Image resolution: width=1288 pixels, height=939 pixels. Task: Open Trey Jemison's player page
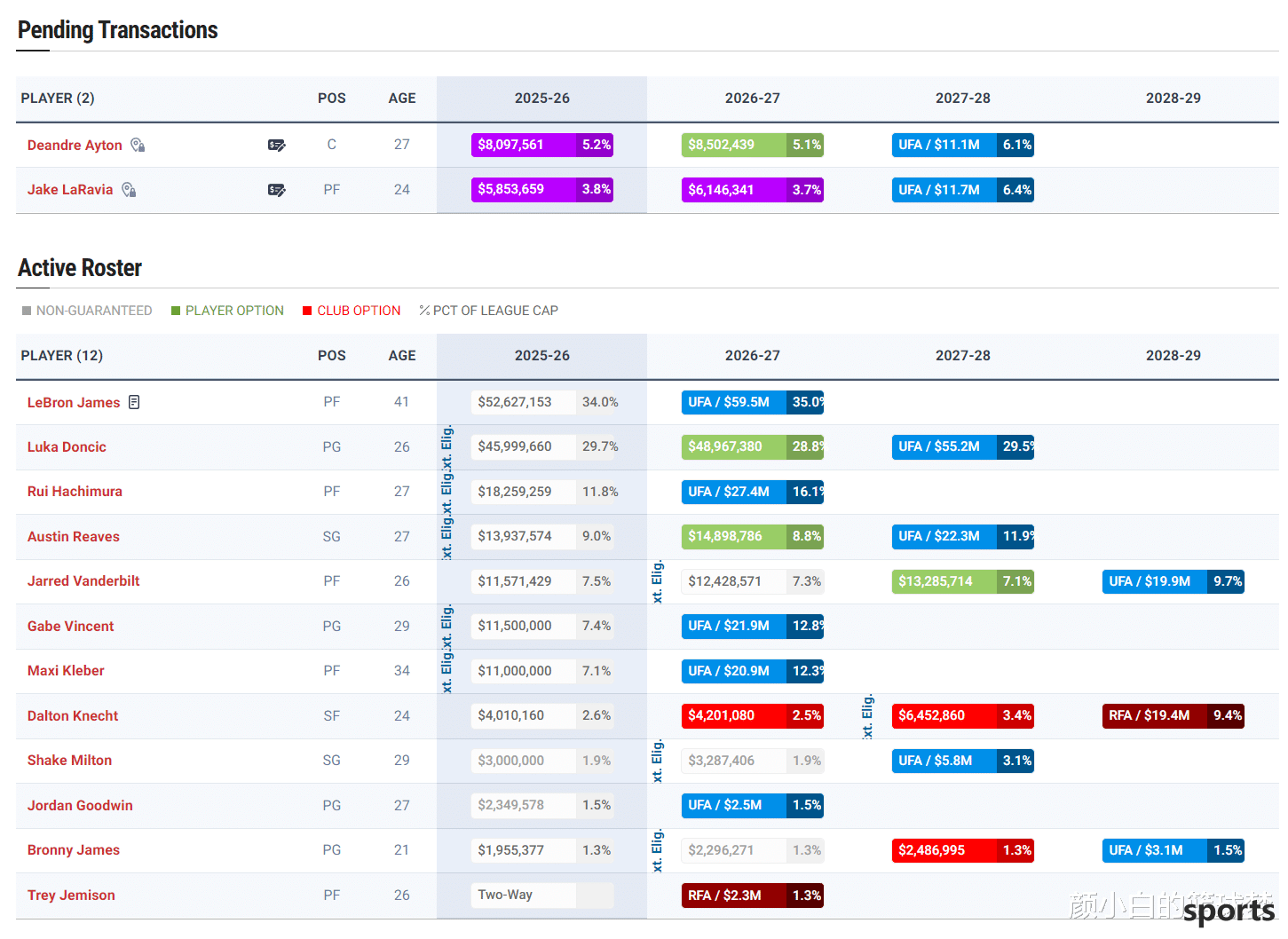(71, 895)
